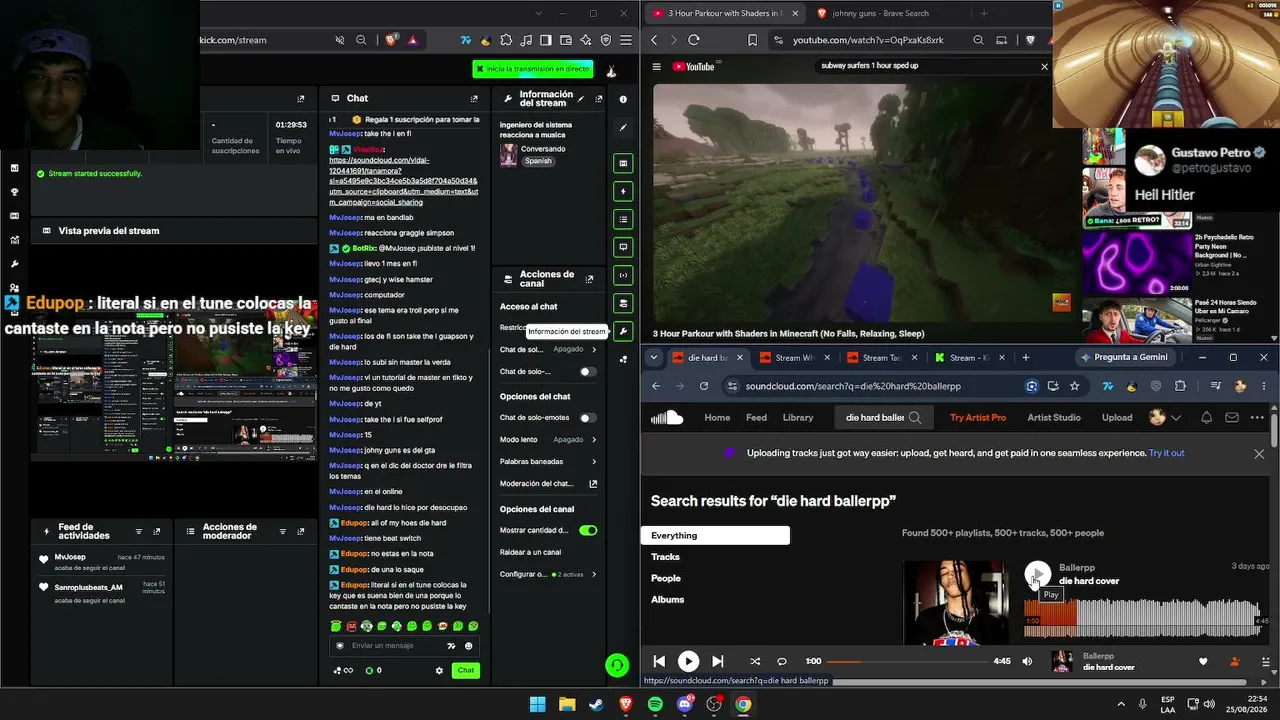Viewport: 1280px width, 720px height.
Task: Edit the stream information with pencil icon
Action: [581, 99]
